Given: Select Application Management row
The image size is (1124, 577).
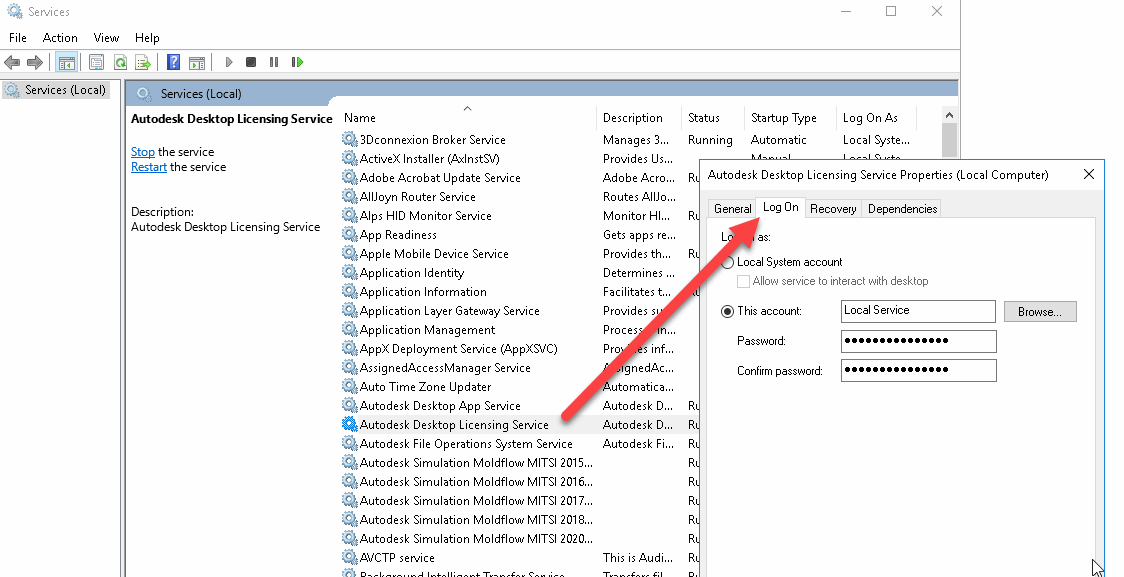Looking at the screenshot, I should (x=427, y=330).
